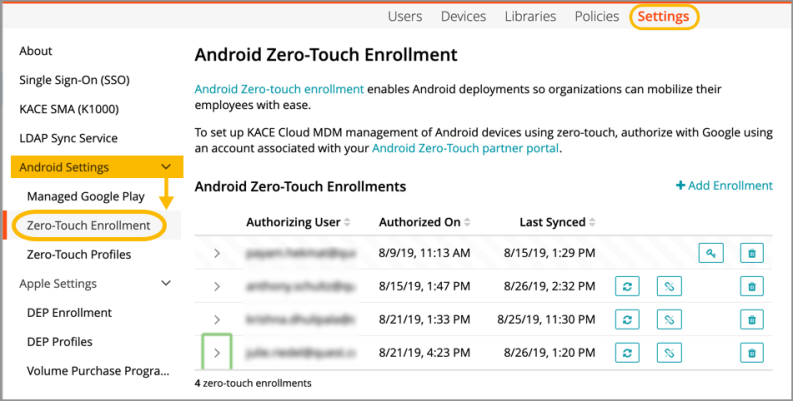The width and height of the screenshot is (793, 401).
Task: Expand the first enrollment row chevron
Action: 217,254
